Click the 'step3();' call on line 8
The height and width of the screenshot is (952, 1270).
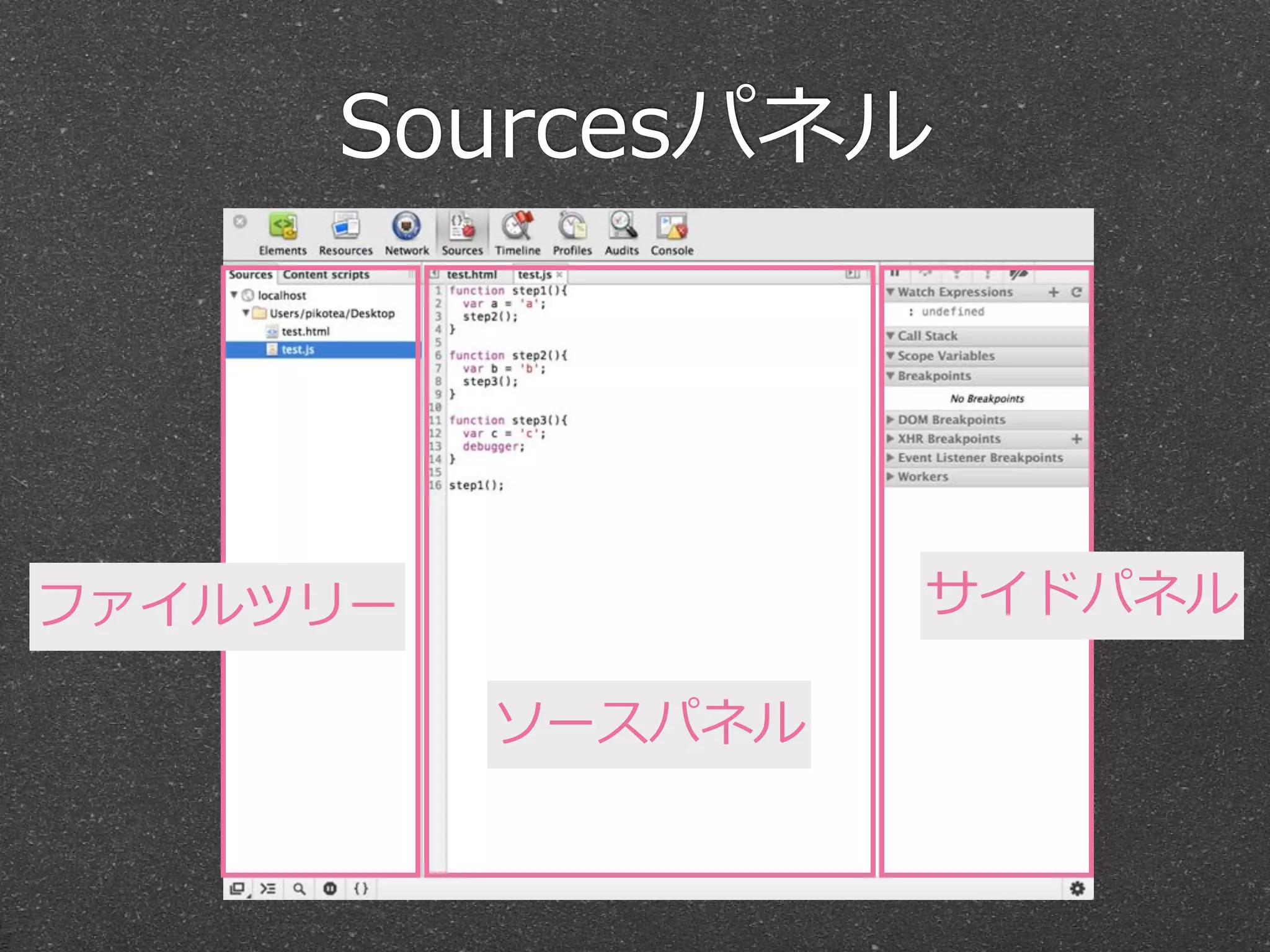(x=490, y=382)
